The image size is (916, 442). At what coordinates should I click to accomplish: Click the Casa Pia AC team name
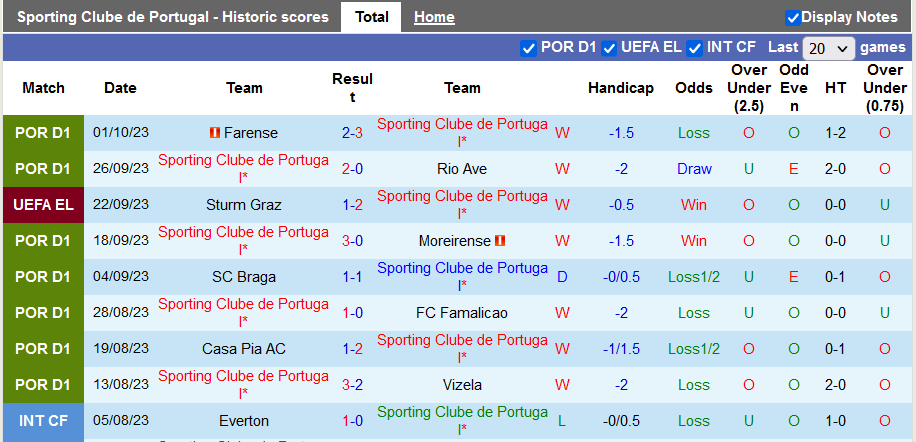pyautogui.click(x=244, y=349)
